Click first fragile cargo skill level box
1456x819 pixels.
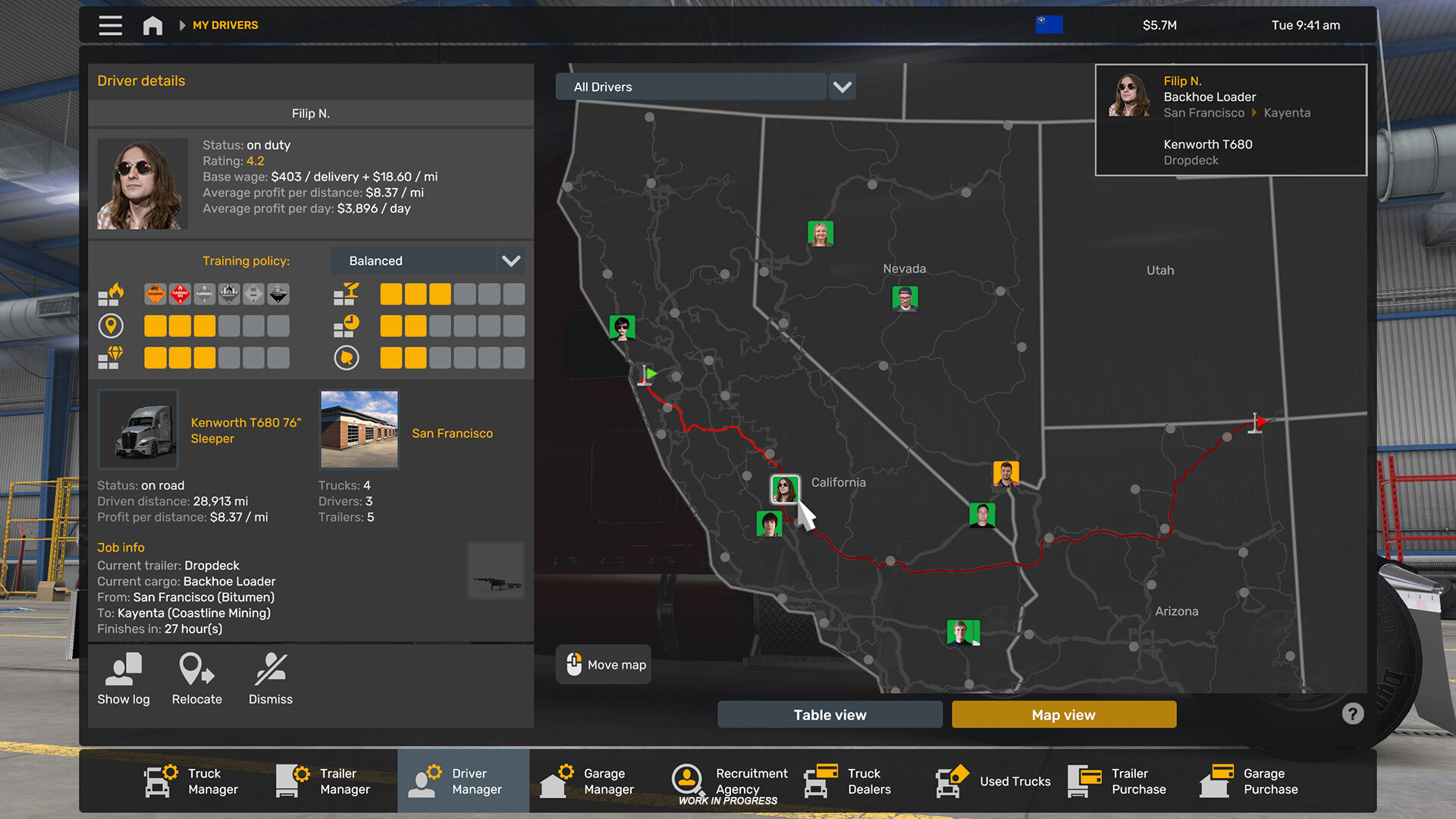(391, 294)
